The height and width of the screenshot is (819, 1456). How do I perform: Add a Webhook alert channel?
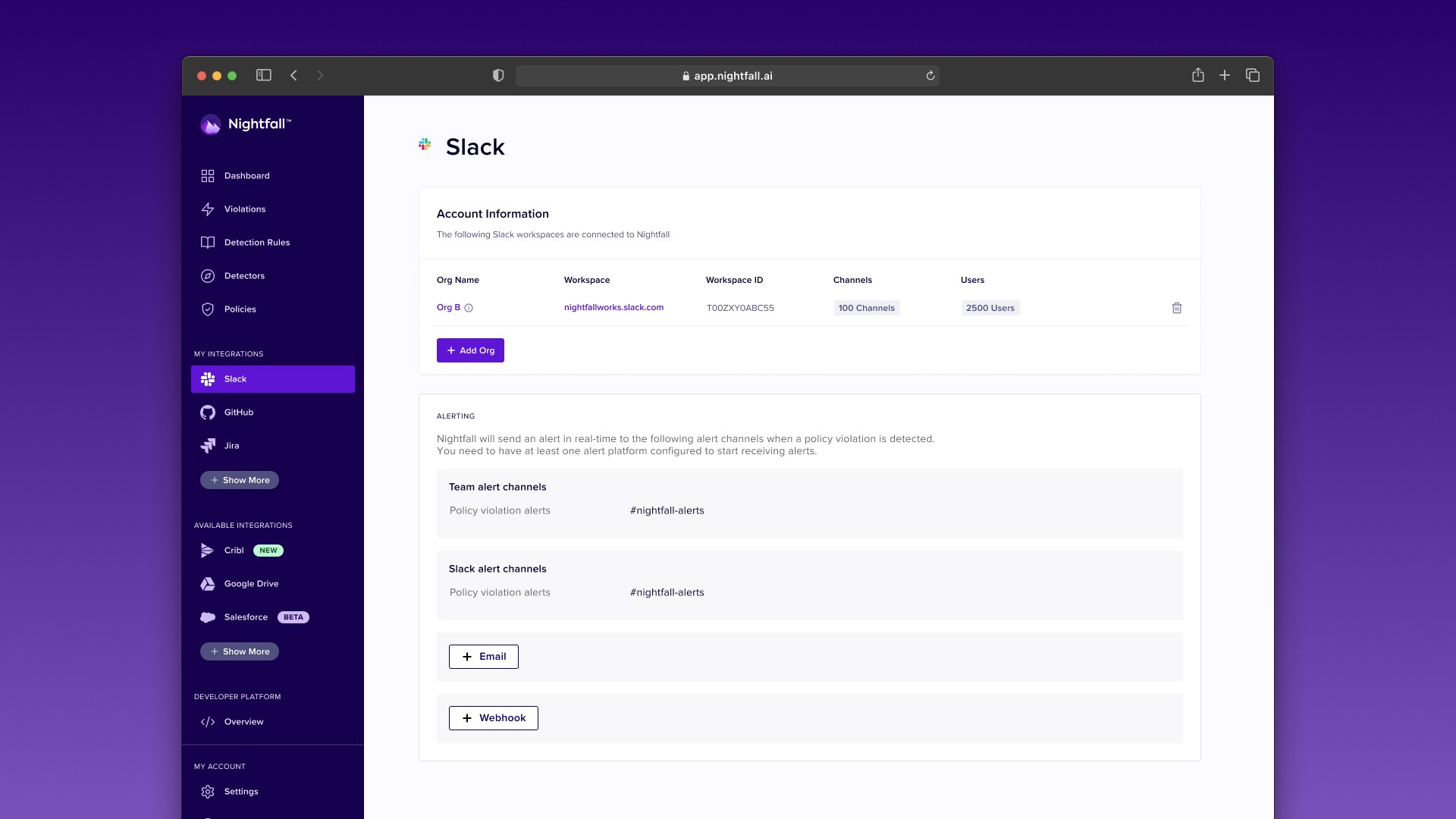(x=494, y=718)
